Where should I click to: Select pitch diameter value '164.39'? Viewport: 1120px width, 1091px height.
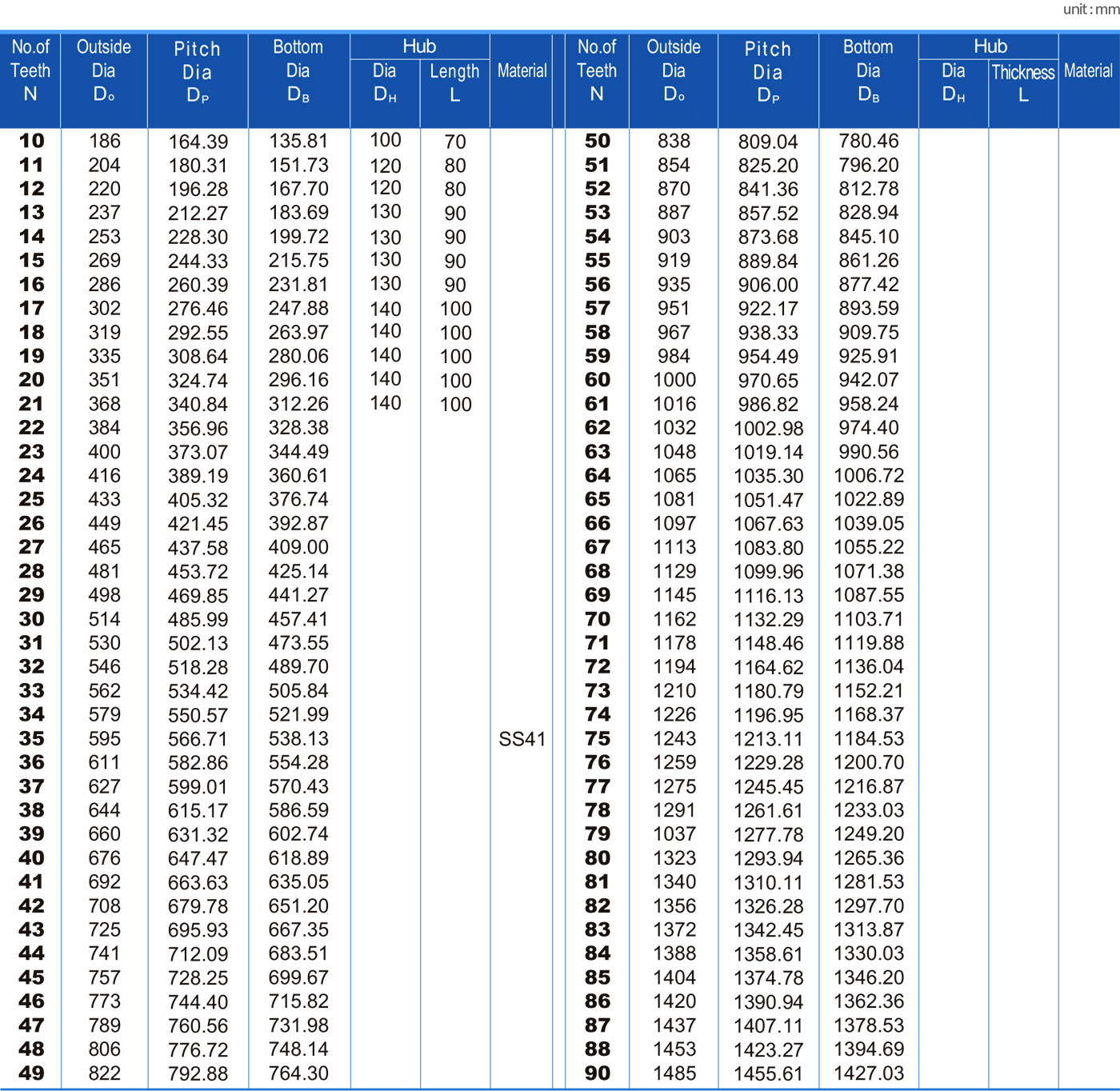pos(198,142)
